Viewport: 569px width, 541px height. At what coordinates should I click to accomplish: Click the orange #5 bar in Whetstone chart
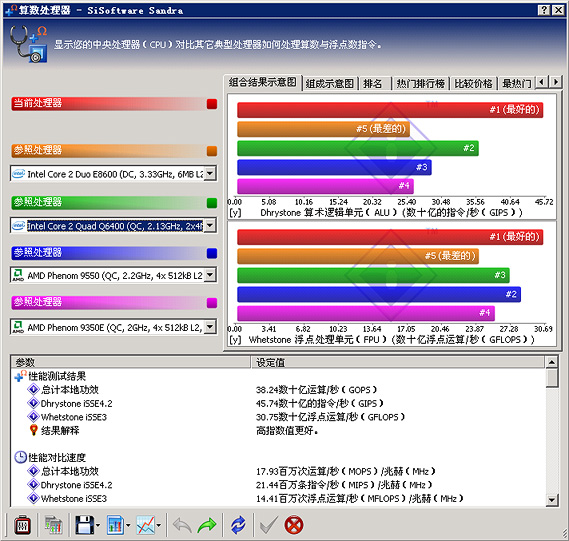coord(358,256)
